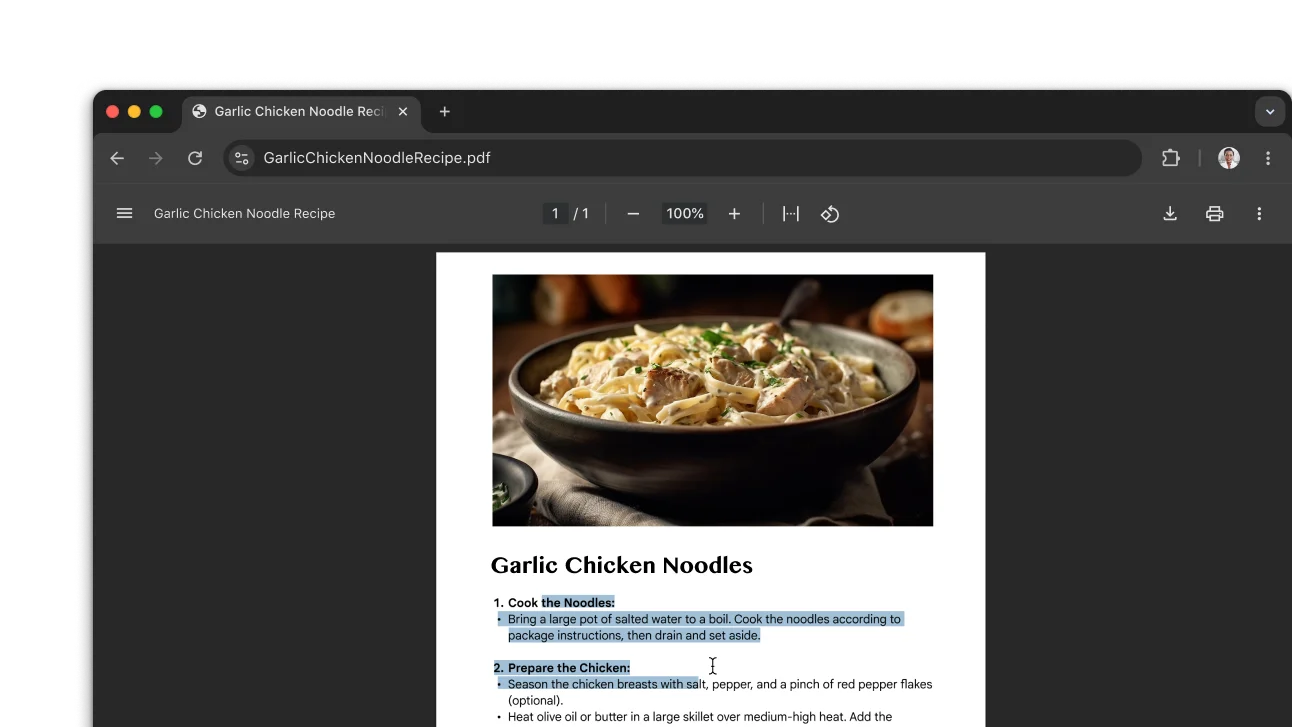Go back to the previous page

117,158
